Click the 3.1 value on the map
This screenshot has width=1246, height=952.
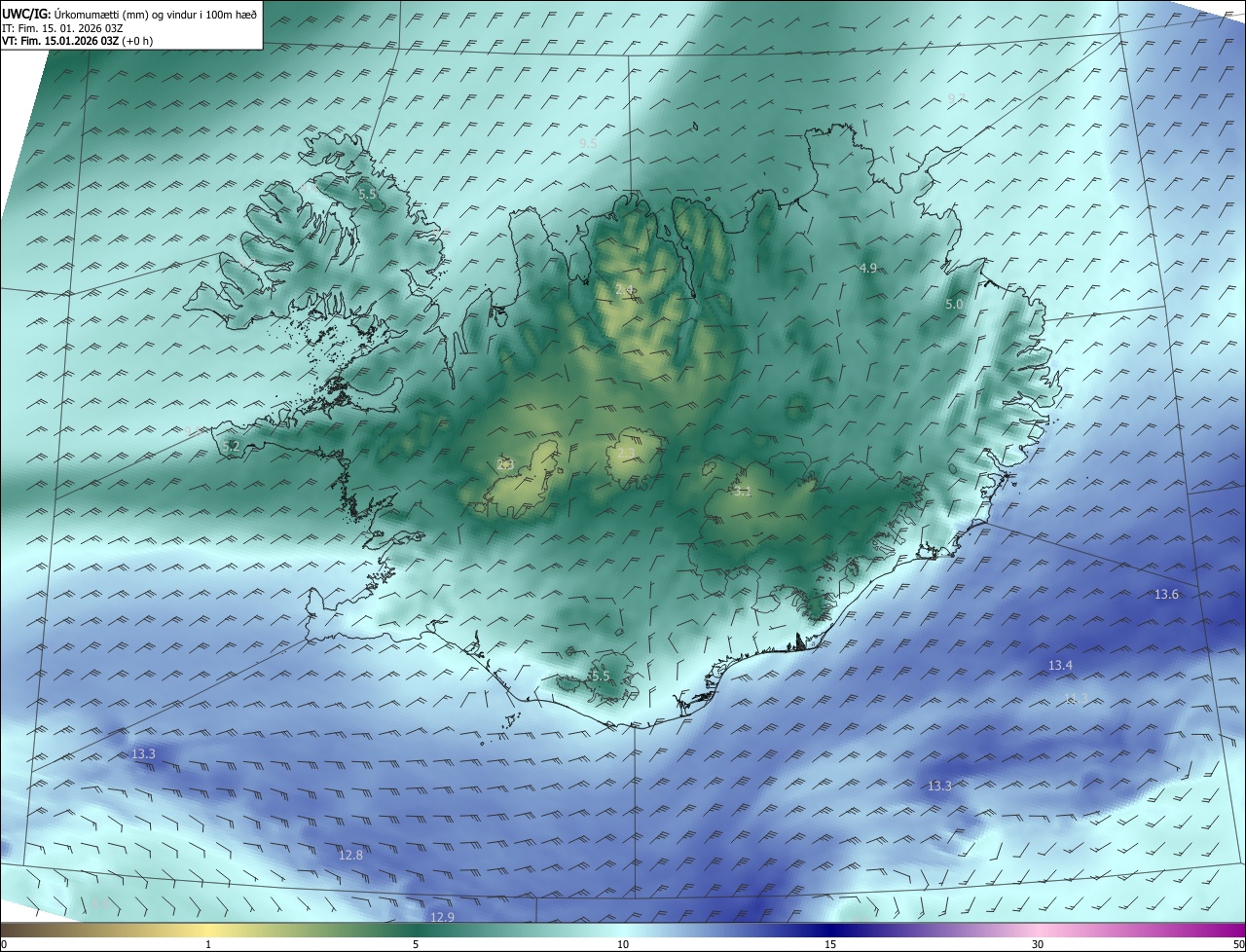pos(742,492)
